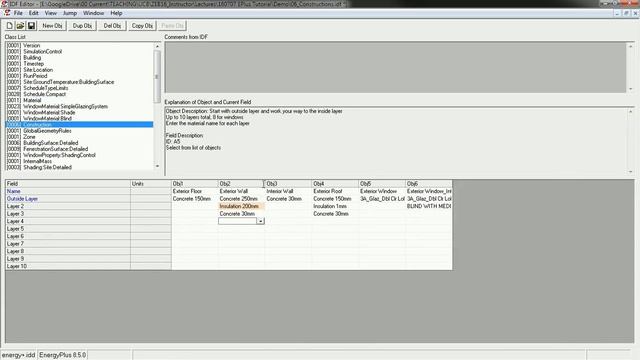Click the Comments from IDF scroll up arrow
640x360 pixels.
(x=630, y=46)
